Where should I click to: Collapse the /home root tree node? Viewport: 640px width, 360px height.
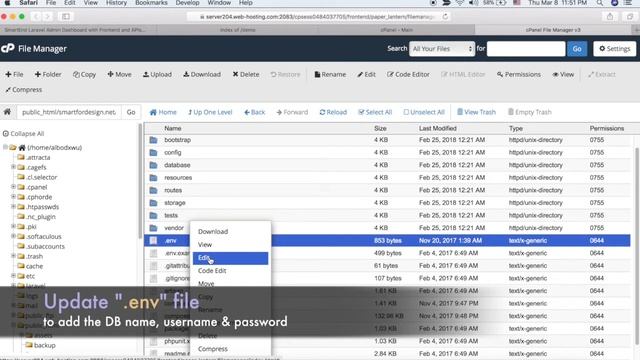[x=5, y=147]
